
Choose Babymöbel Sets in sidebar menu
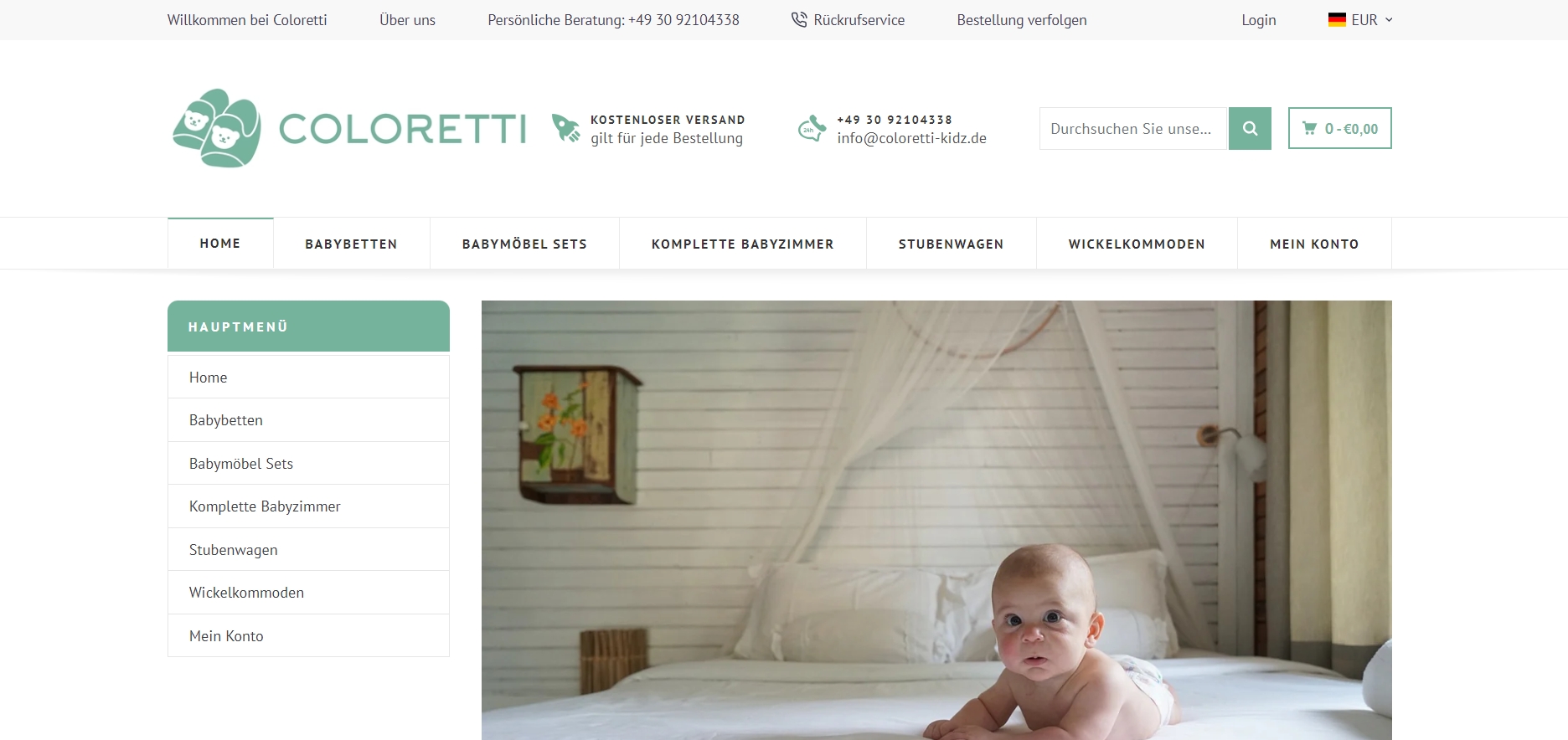coord(308,463)
